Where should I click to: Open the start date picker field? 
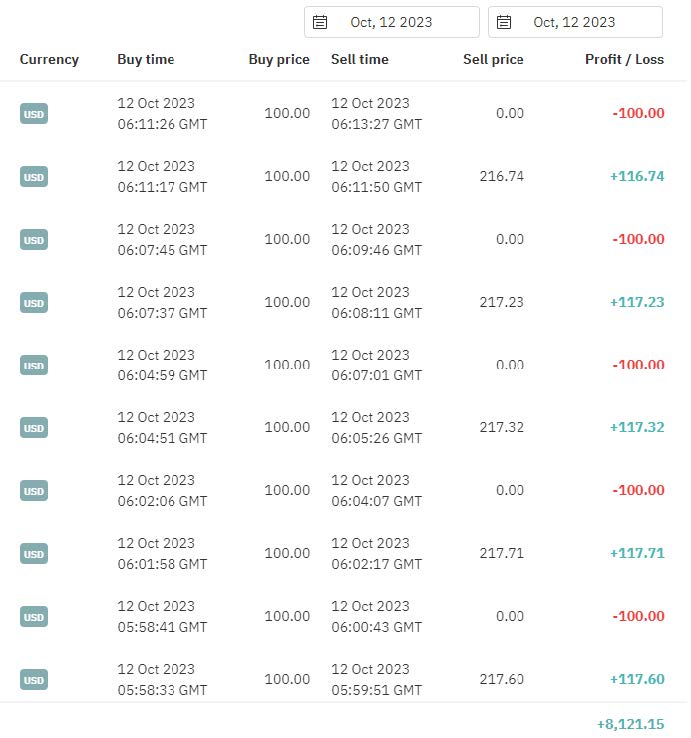pos(392,22)
